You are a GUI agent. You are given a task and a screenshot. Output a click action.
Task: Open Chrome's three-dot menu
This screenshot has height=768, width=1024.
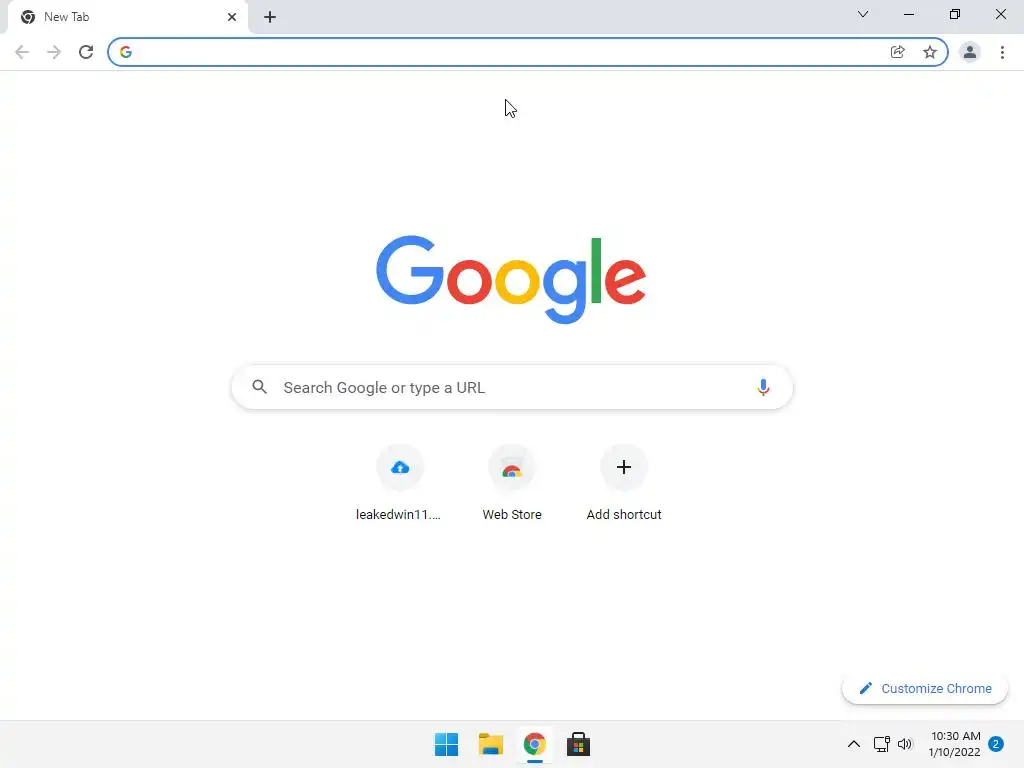(1002, 52)
